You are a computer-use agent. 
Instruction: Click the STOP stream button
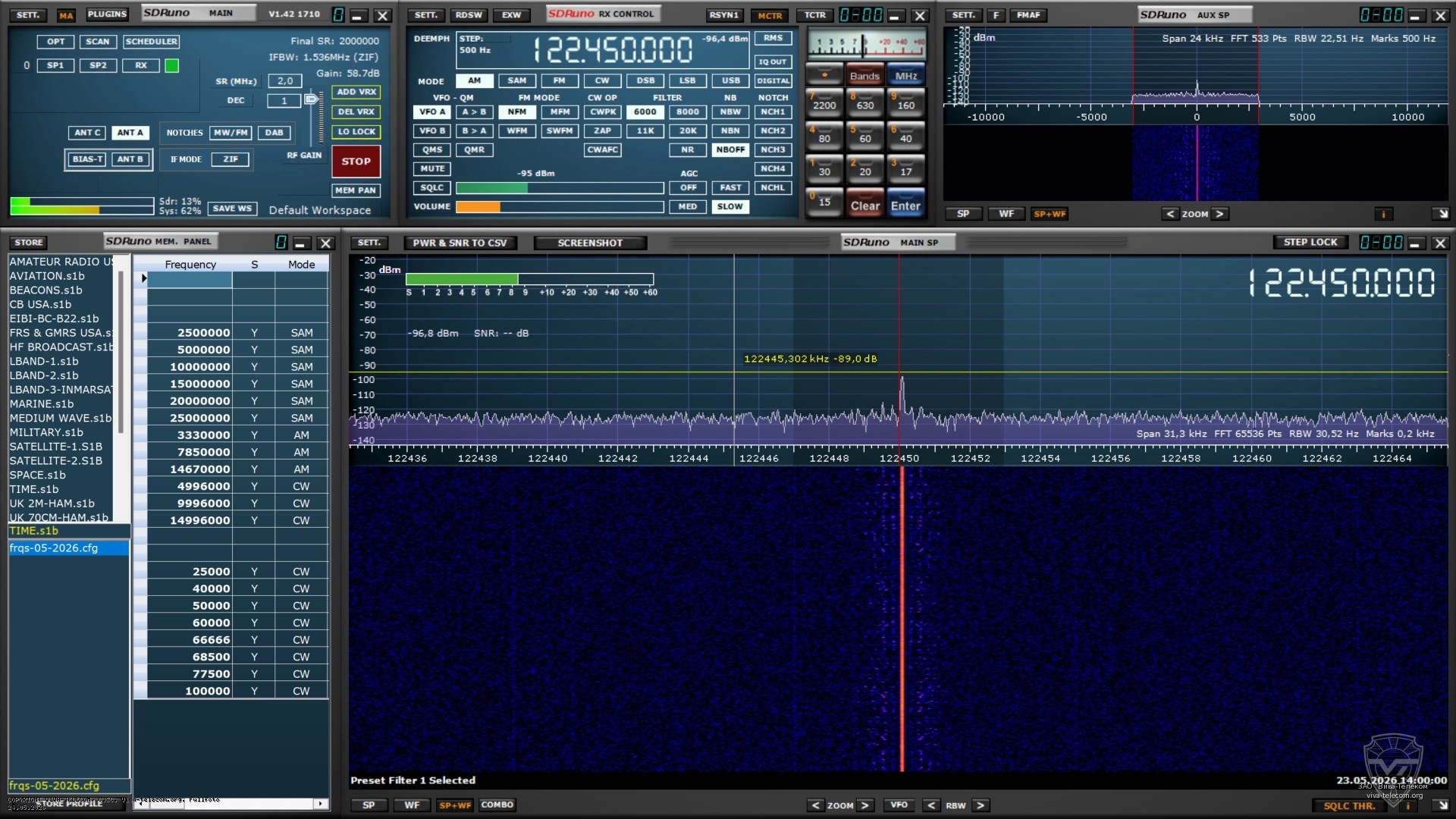[356, 161]
